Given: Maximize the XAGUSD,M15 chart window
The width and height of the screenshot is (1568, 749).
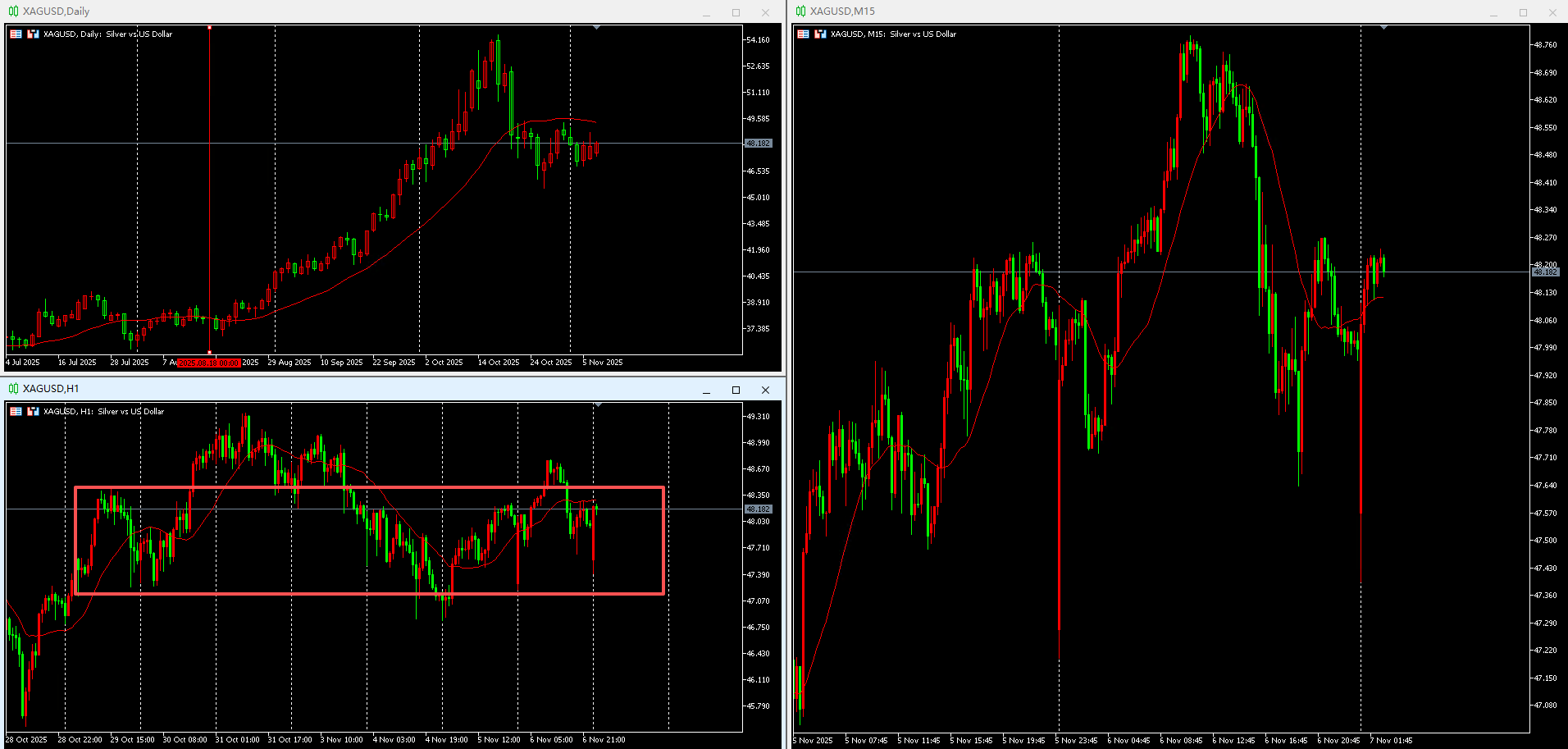Looking at the screenshot, I should coord(1523,12).
